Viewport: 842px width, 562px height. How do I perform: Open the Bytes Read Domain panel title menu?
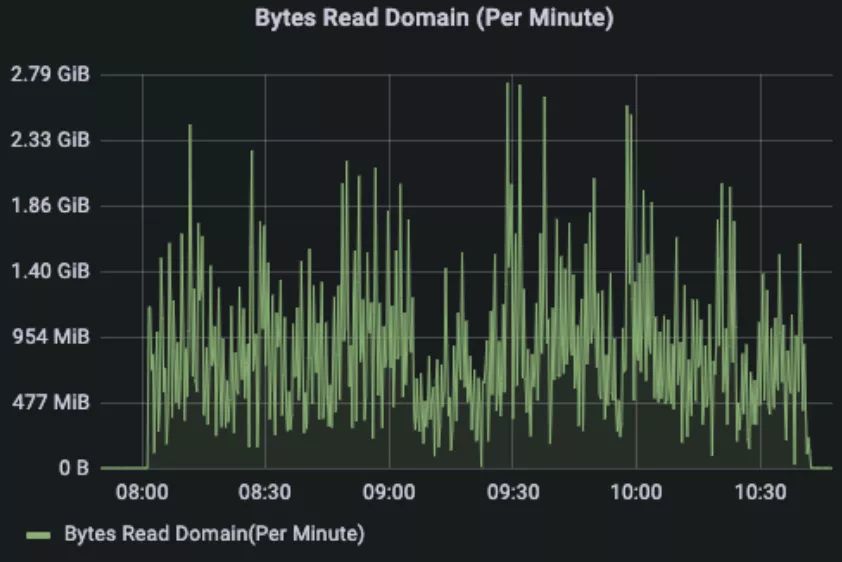click(434, 18)
